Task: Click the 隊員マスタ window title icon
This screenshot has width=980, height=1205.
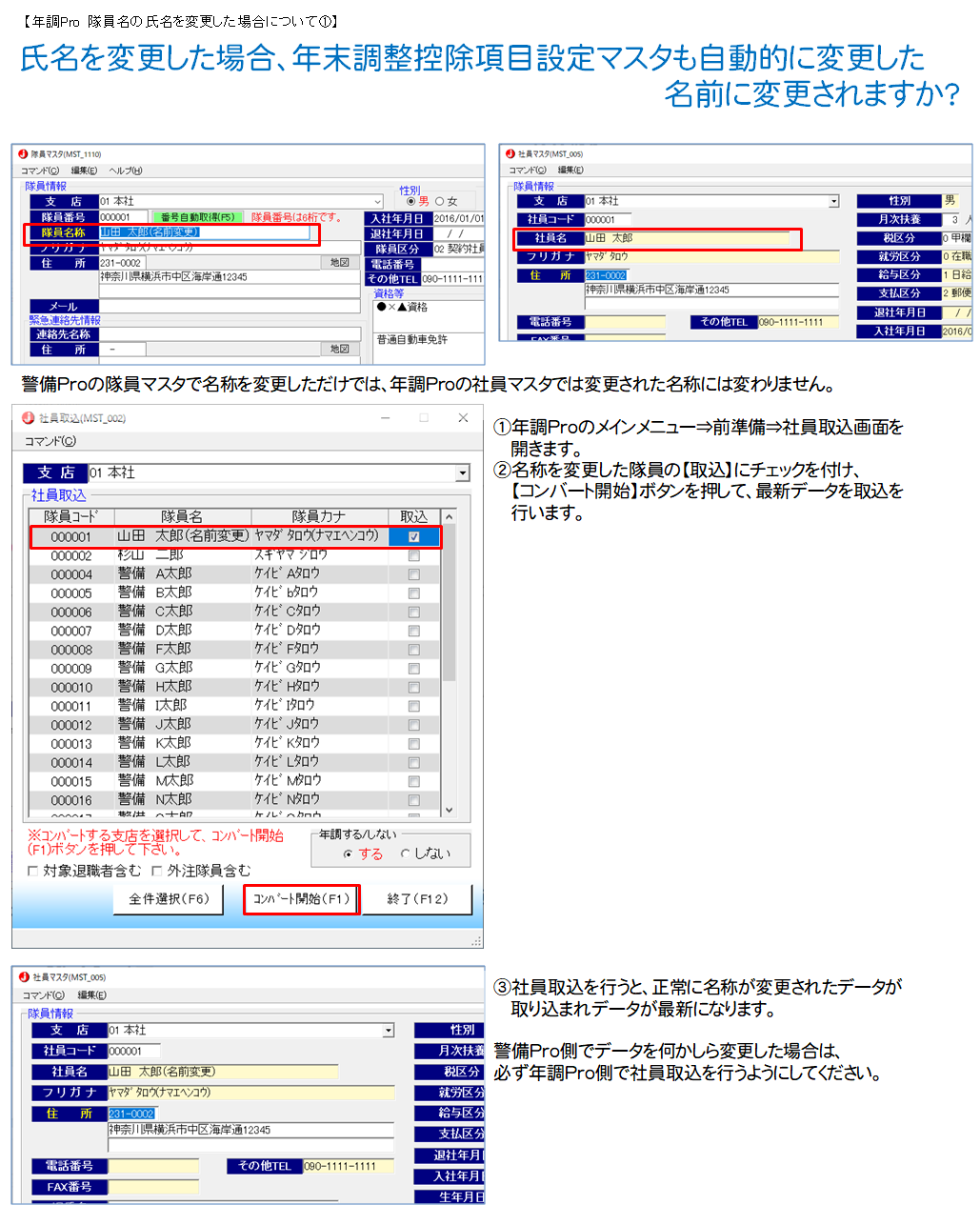Action: pyautogui.click(x=23, y=154)
